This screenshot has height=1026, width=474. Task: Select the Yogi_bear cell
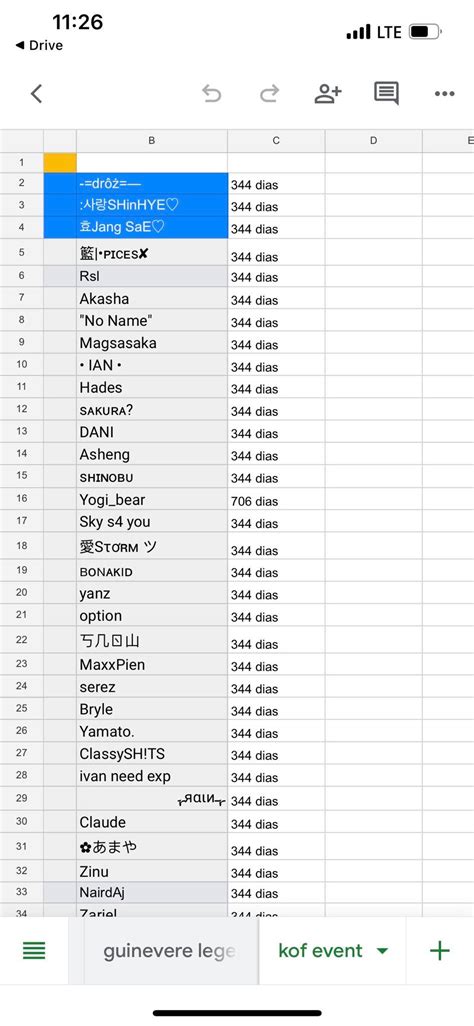[152, 500]
